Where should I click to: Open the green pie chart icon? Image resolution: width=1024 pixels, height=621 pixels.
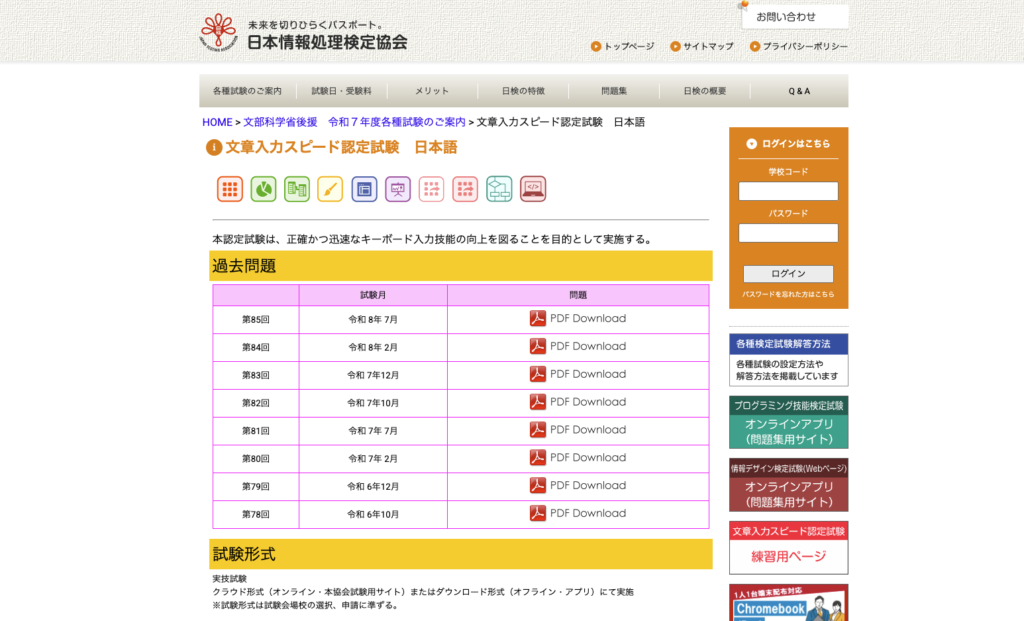point(263,189)
